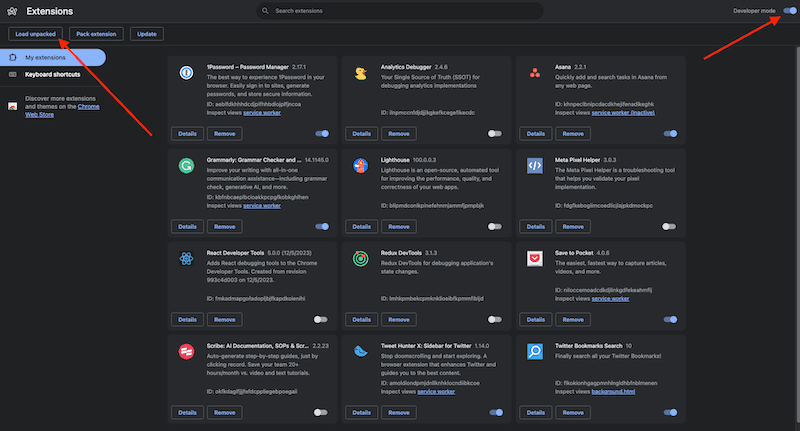Click the Meta Pixel Helper icon
This screenshot has width=800, height=431.
[x=535, y=166]
